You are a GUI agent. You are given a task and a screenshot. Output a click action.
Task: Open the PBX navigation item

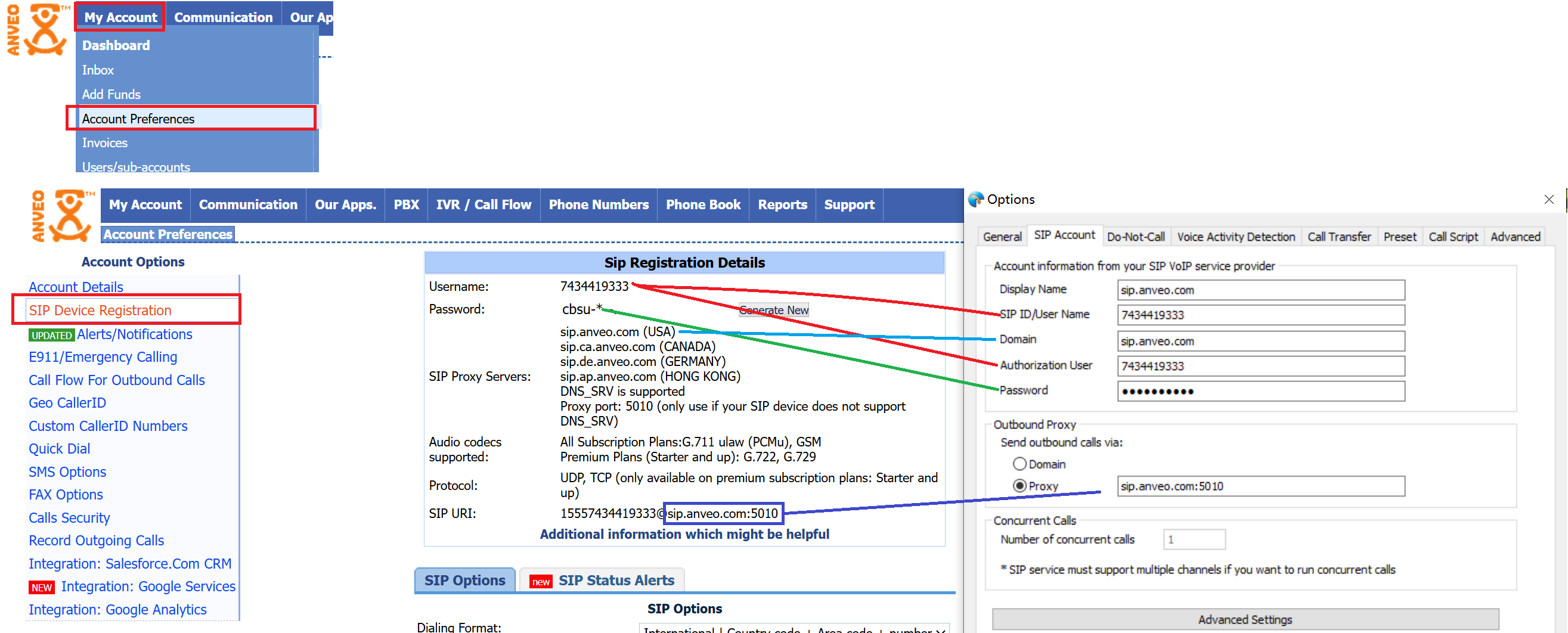tap(406, 205)
